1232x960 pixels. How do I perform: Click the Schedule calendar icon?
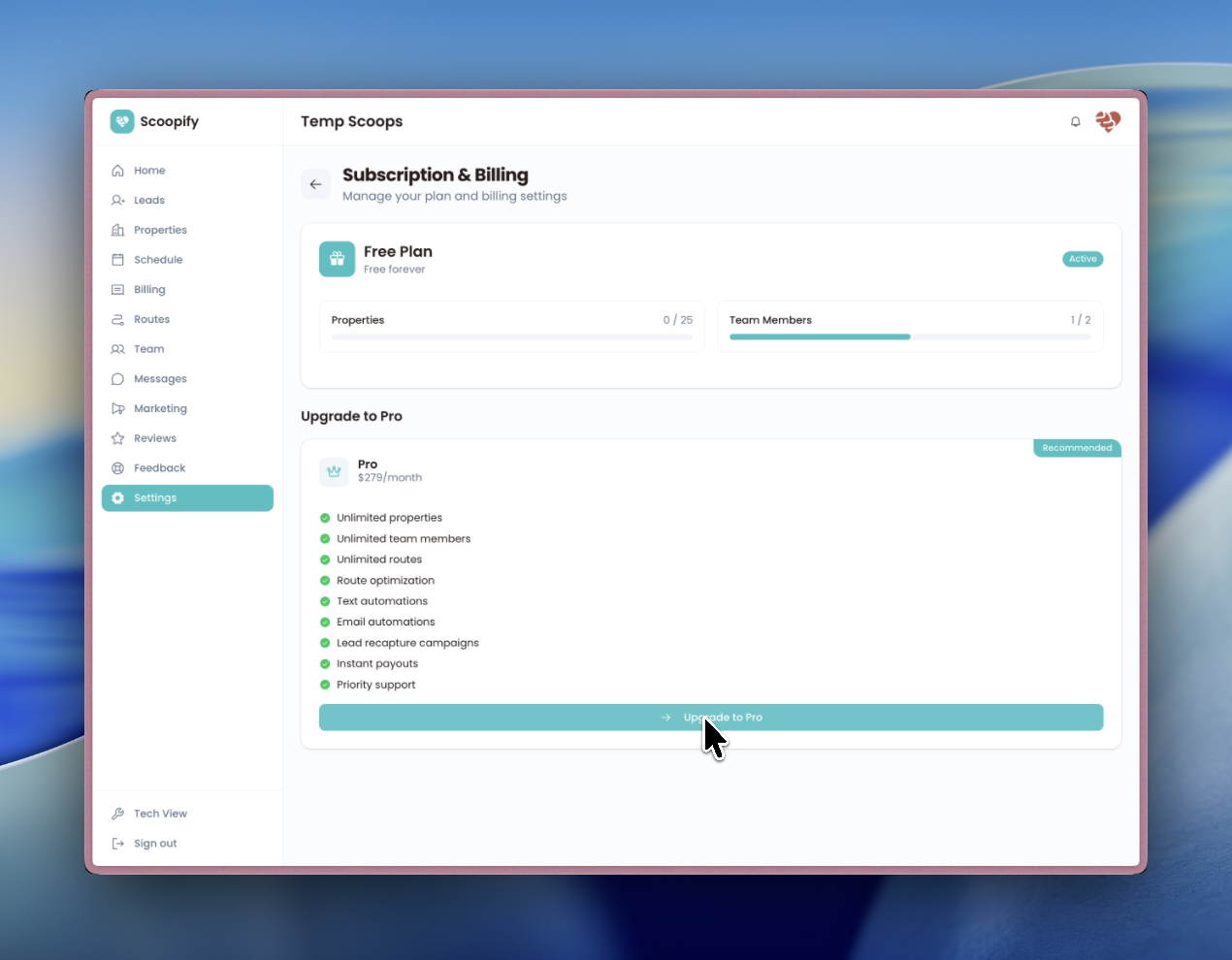117,259
